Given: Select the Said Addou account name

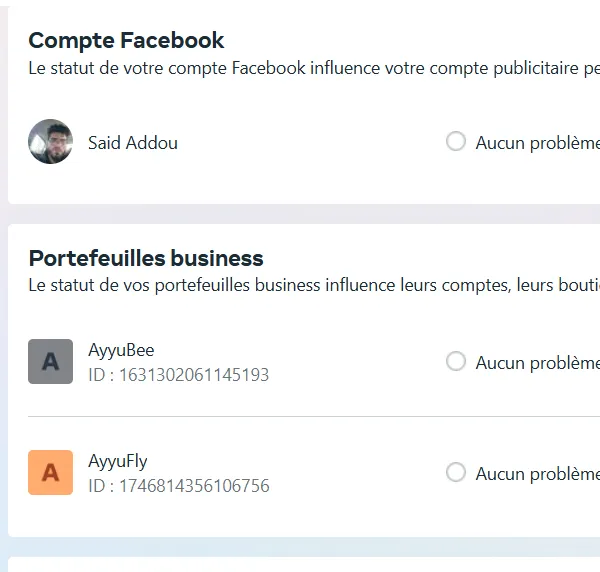Looking at the screenshot, I should point(133,143).
